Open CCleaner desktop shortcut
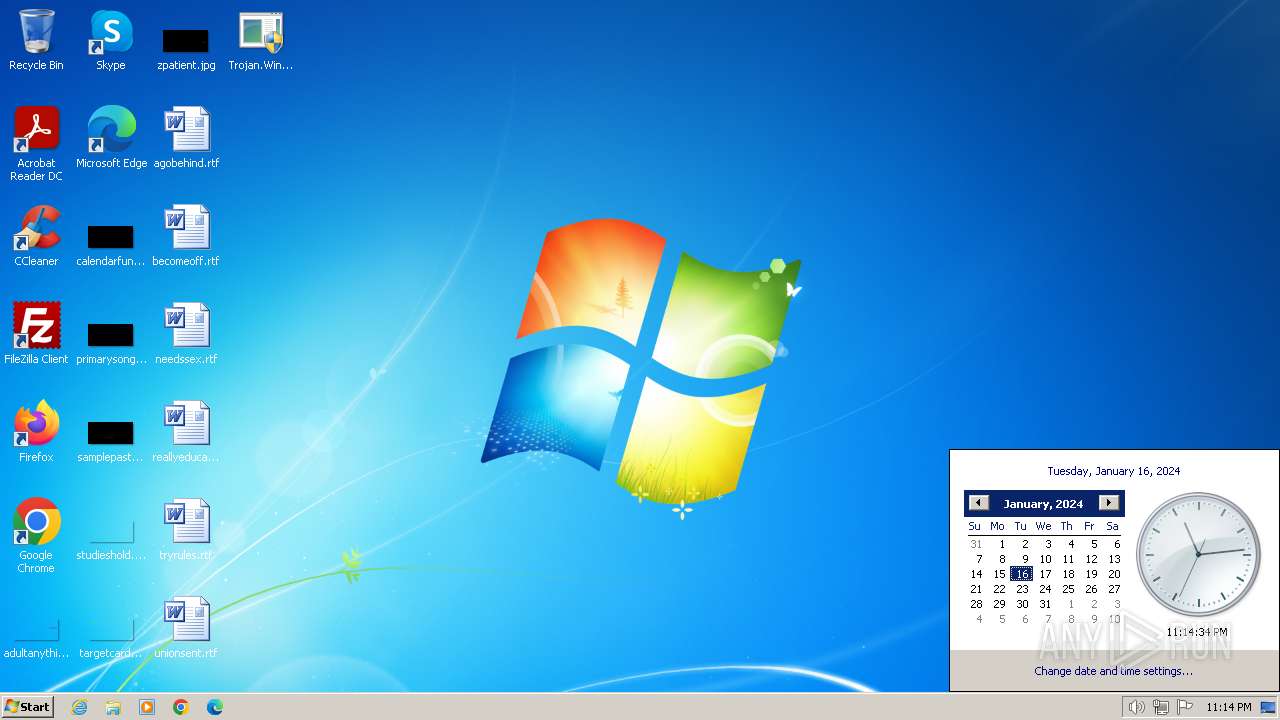The image size is (1280, 720). tap(36, 235)
